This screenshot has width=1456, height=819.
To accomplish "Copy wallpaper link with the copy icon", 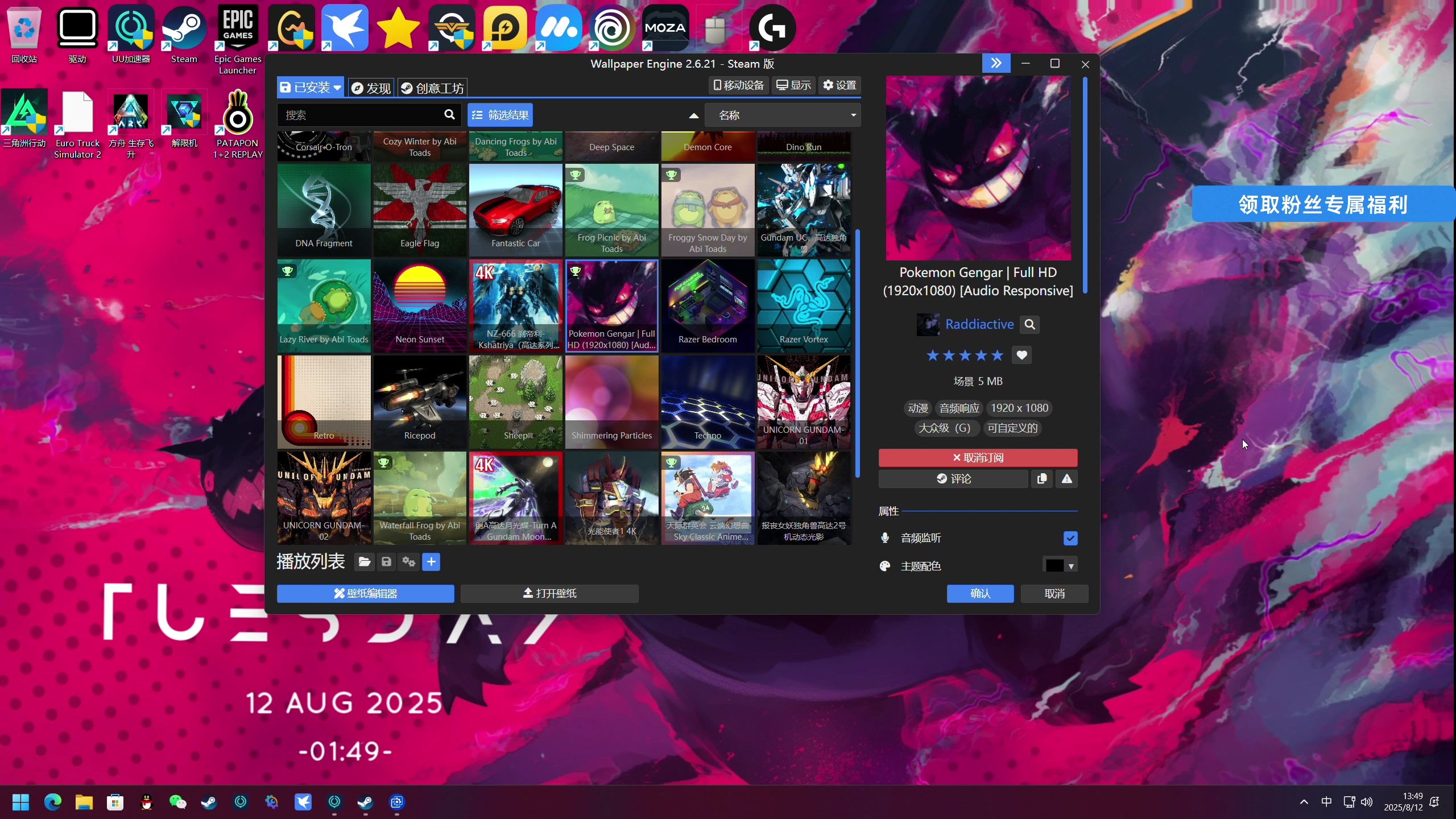I will coord(1042,479).
